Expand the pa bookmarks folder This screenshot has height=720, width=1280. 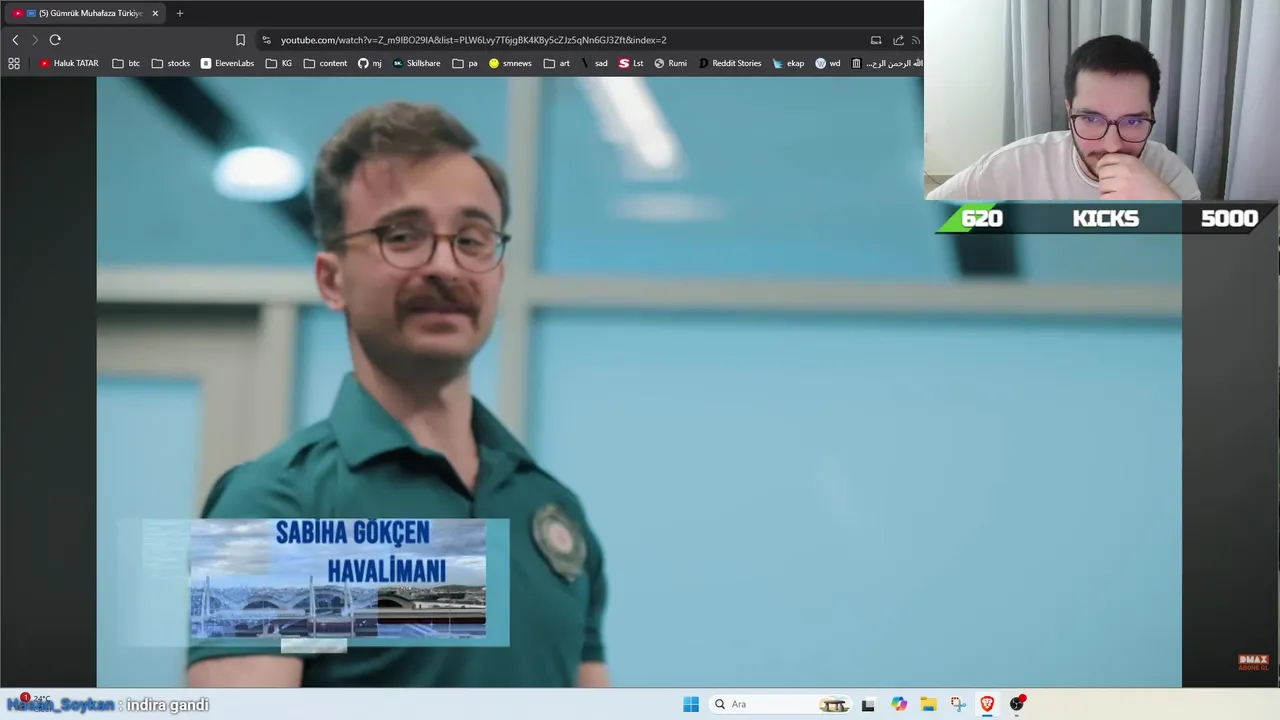pyautogui.click(x=465, y=63)
